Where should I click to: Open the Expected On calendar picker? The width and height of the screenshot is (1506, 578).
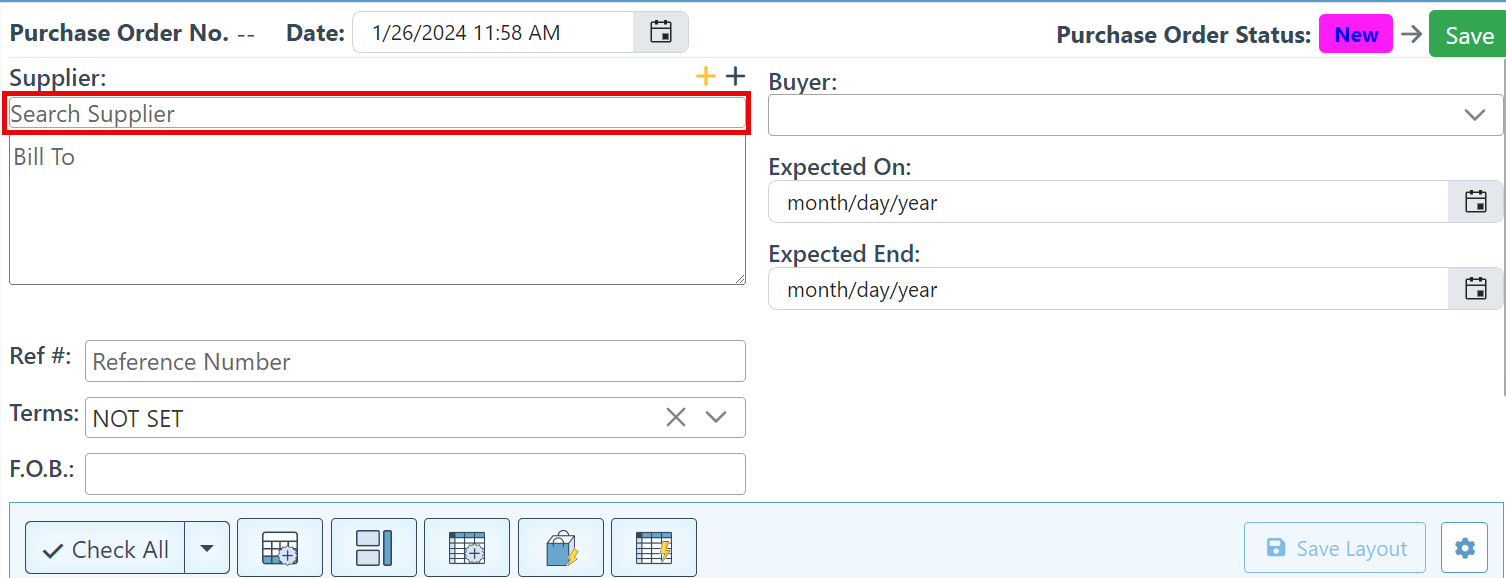tap(1475, 202)
